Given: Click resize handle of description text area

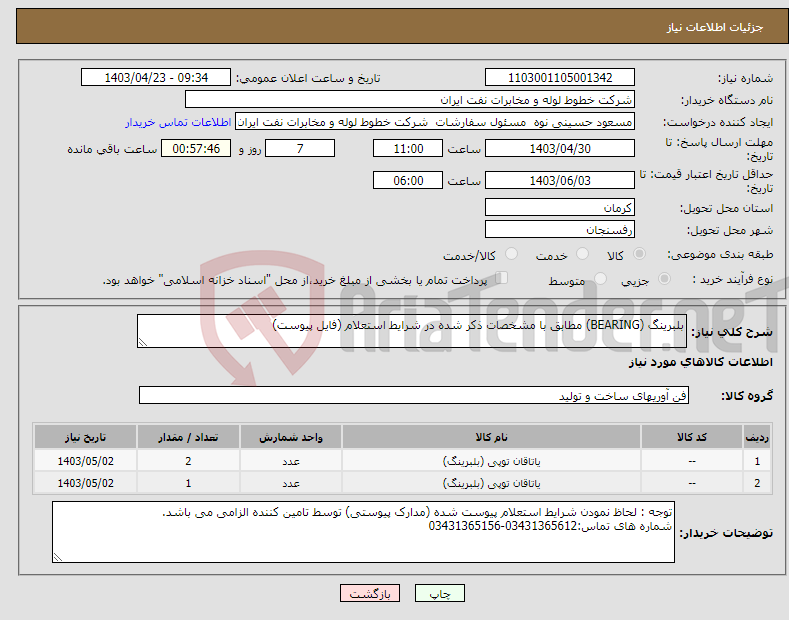Looking at the screenshot, I should [143, 342].
